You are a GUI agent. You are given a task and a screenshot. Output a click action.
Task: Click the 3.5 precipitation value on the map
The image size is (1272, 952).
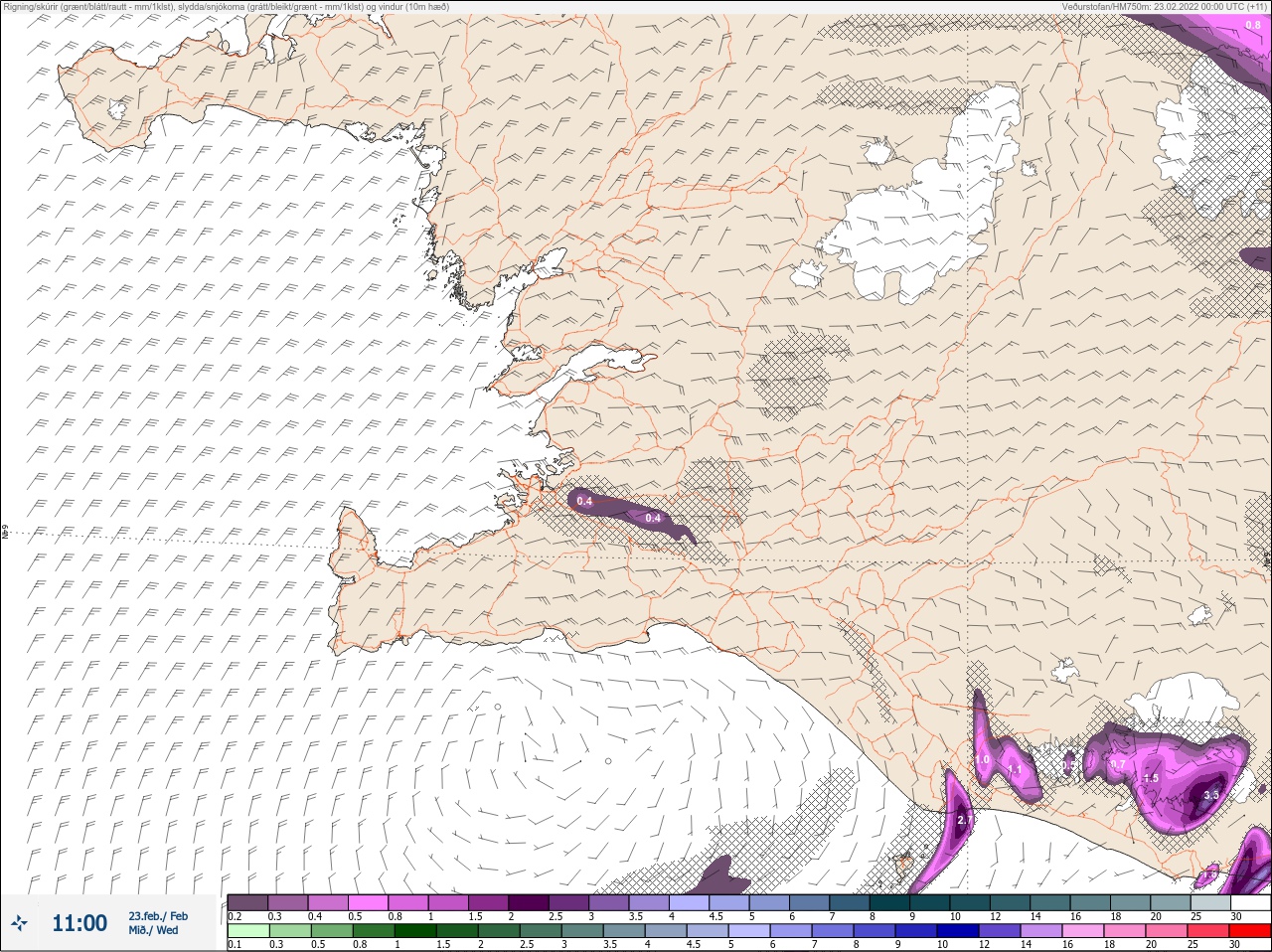pyautogui.click(x=1210, y=795)
